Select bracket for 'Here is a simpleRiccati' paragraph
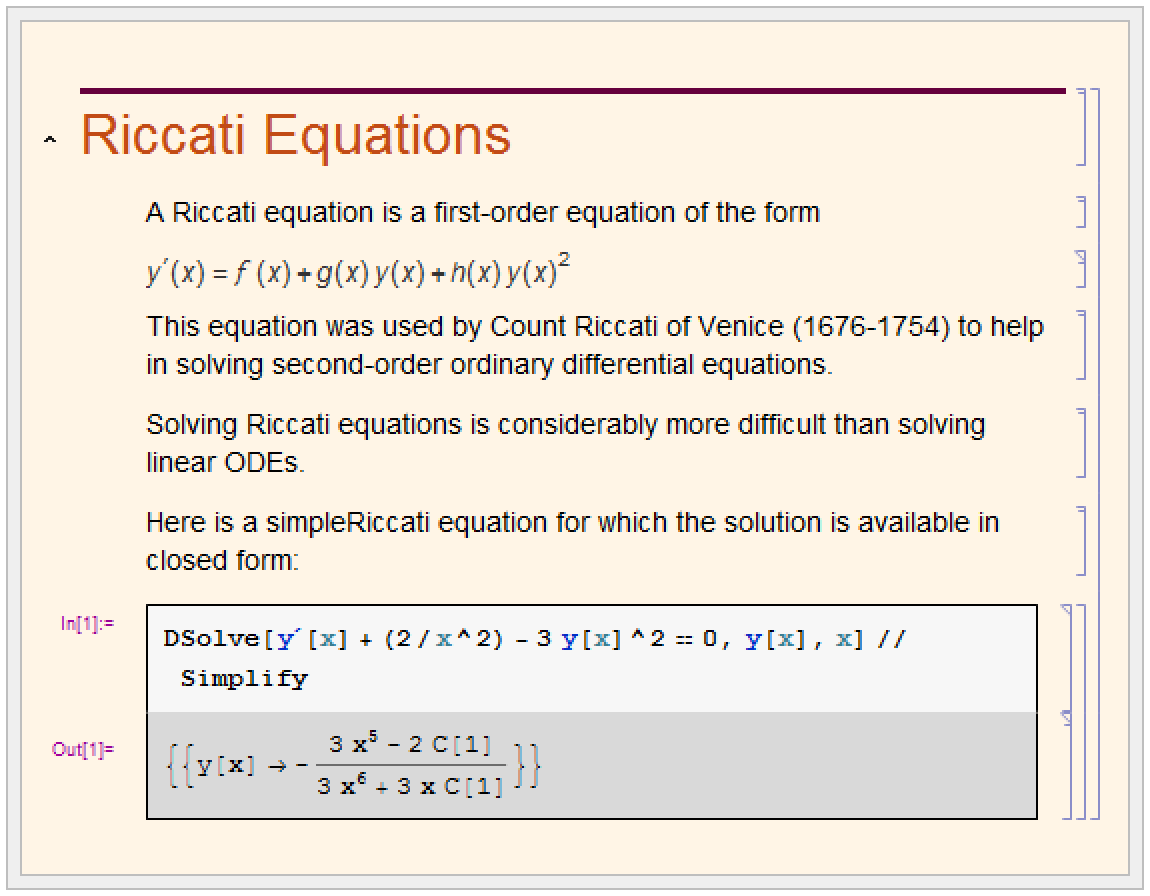The image size is (1150, 896). (x=1081, y=540)
